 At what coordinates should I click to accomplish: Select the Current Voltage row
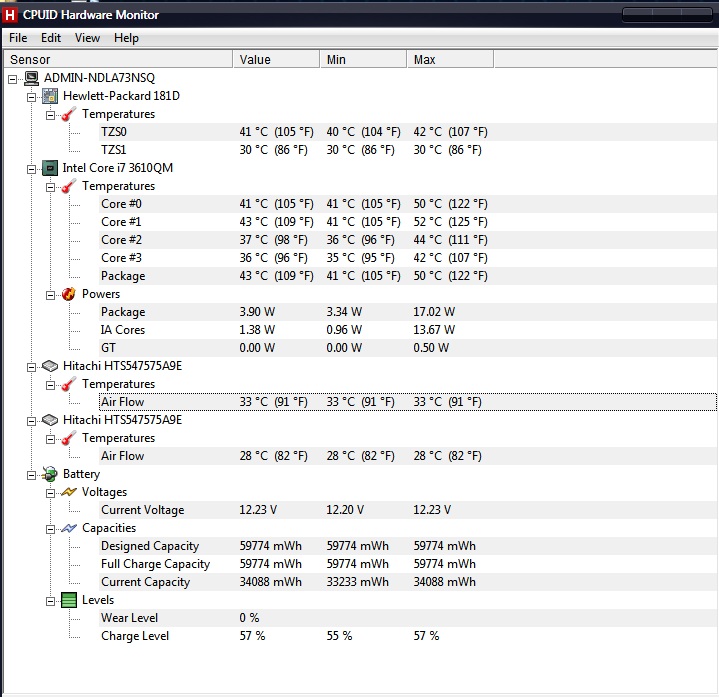click(408, 510)
